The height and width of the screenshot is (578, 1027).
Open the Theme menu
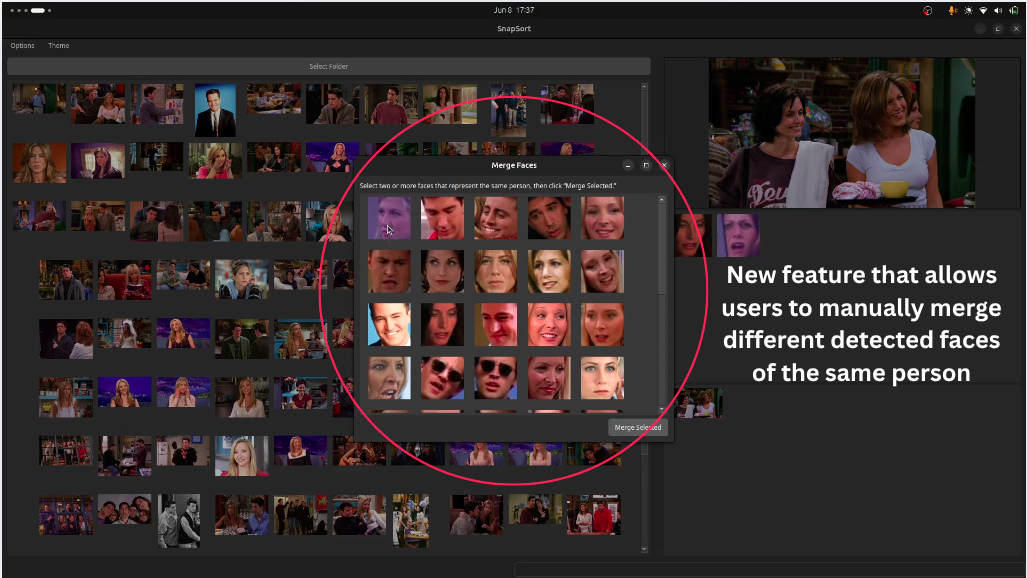coord(58,45)
